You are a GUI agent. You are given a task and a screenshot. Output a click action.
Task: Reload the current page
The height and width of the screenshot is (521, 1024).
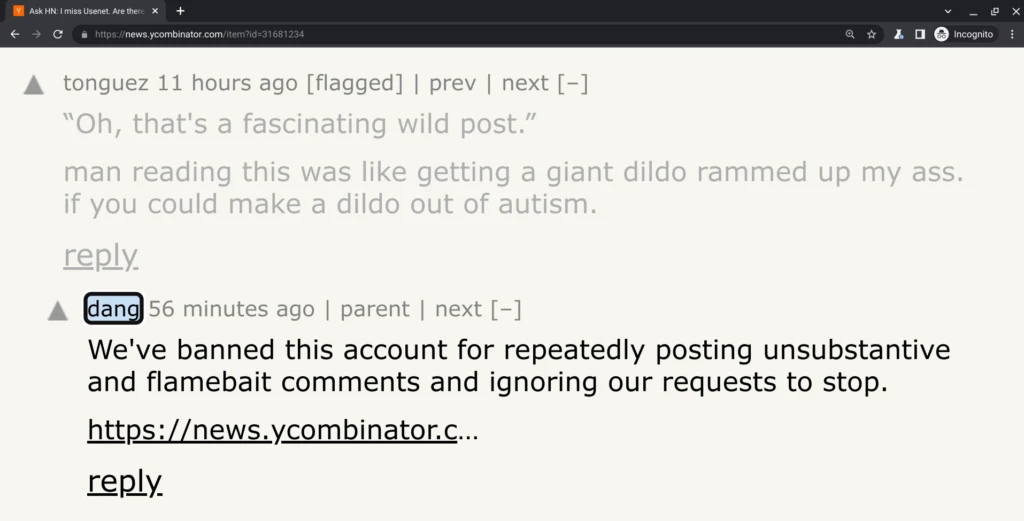(58, 34)
